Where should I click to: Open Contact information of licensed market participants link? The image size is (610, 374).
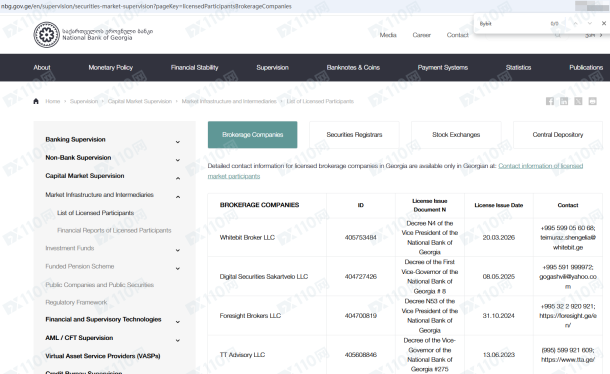click(x=541, y=166)
